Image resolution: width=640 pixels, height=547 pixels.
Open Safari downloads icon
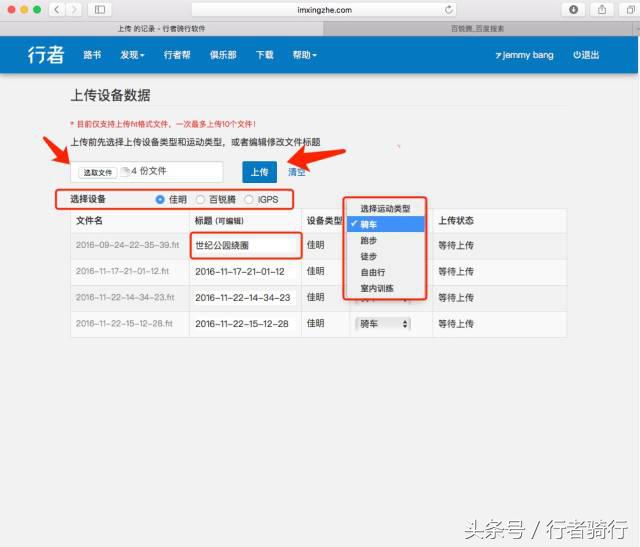tap(573, 9)
